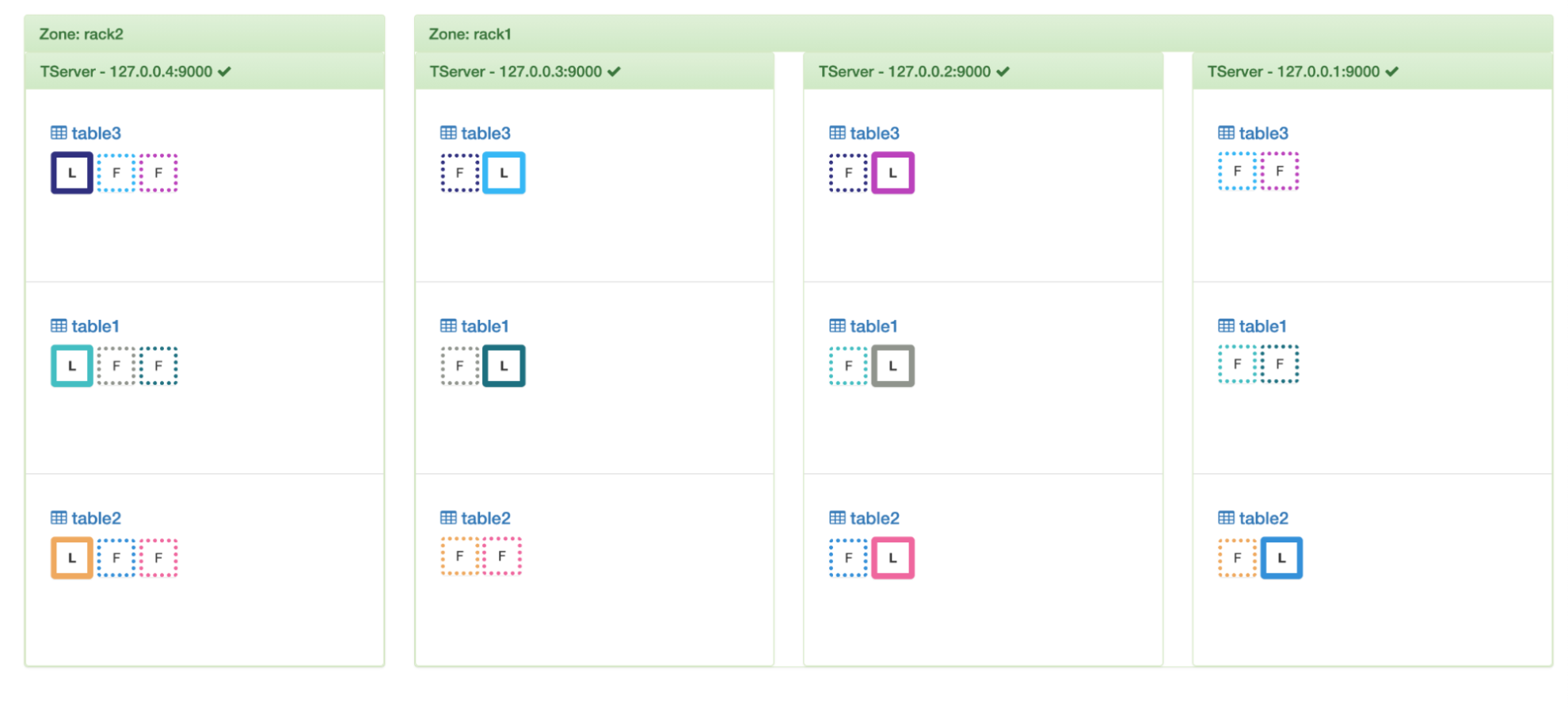The width and height of the screenshot is (1568, 711).
Task: Click table3 grid icon under TServer 127.0.0.1
Action: (1226, 133)
